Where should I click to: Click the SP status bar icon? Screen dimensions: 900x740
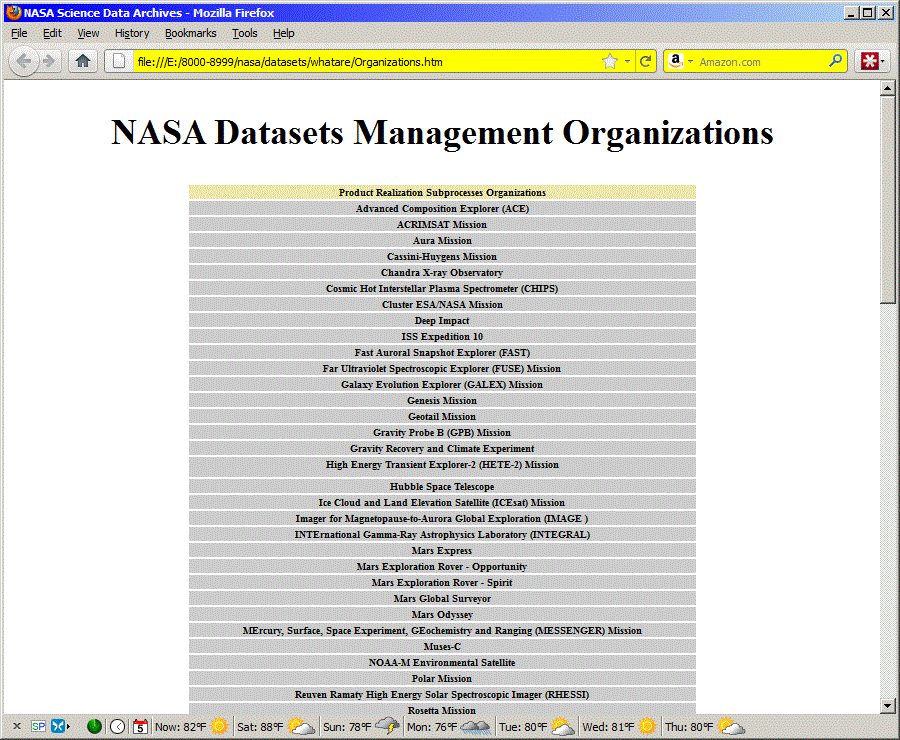tap(38, 727)
